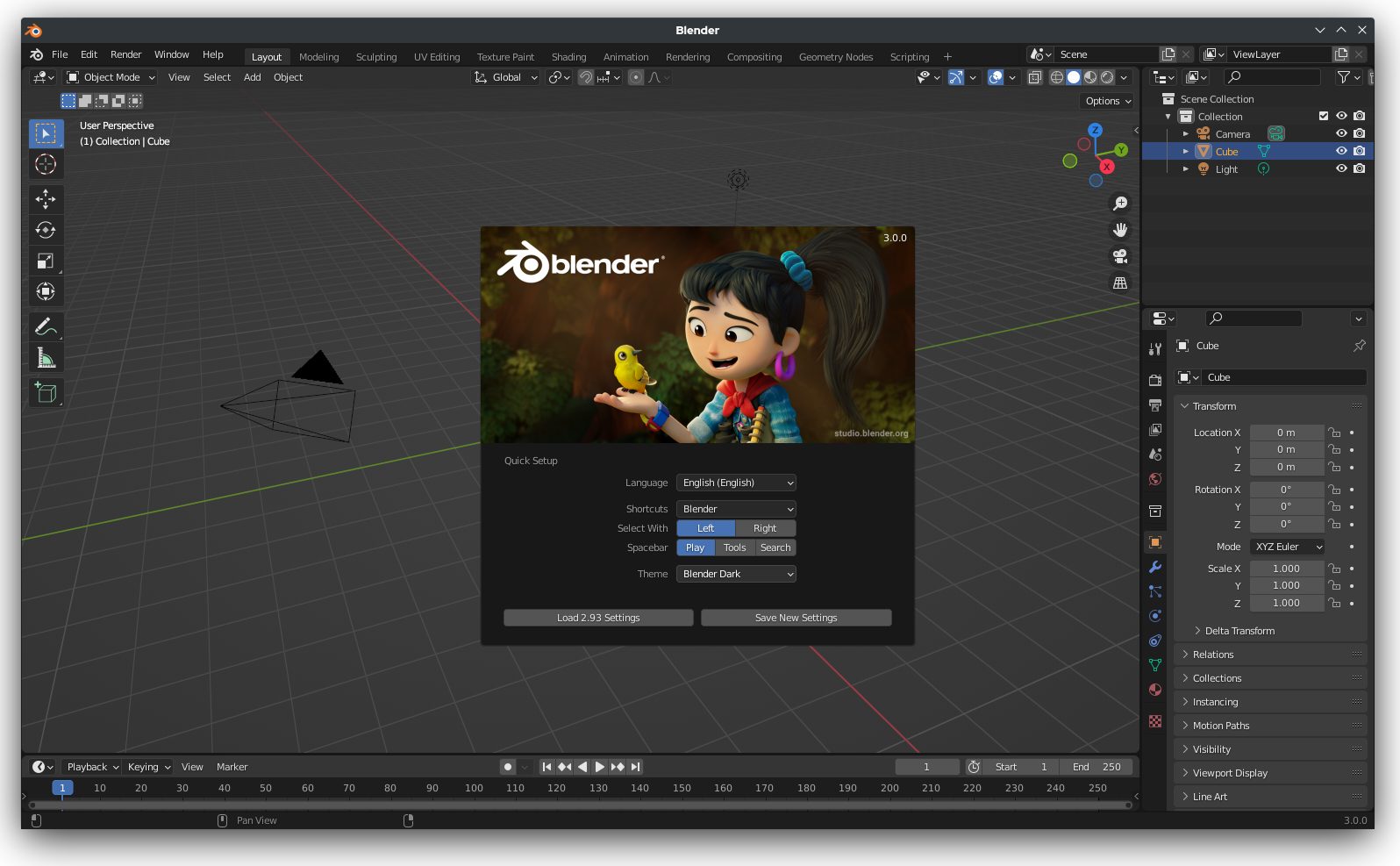
Task: Switch orthographic perspective grid icon
Action: pyautogui.click(x=1120, y=283)
